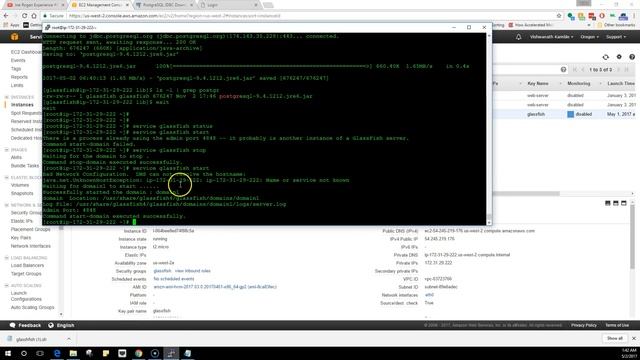
Task: Go back in the browser
Action: tap(6, 16)
